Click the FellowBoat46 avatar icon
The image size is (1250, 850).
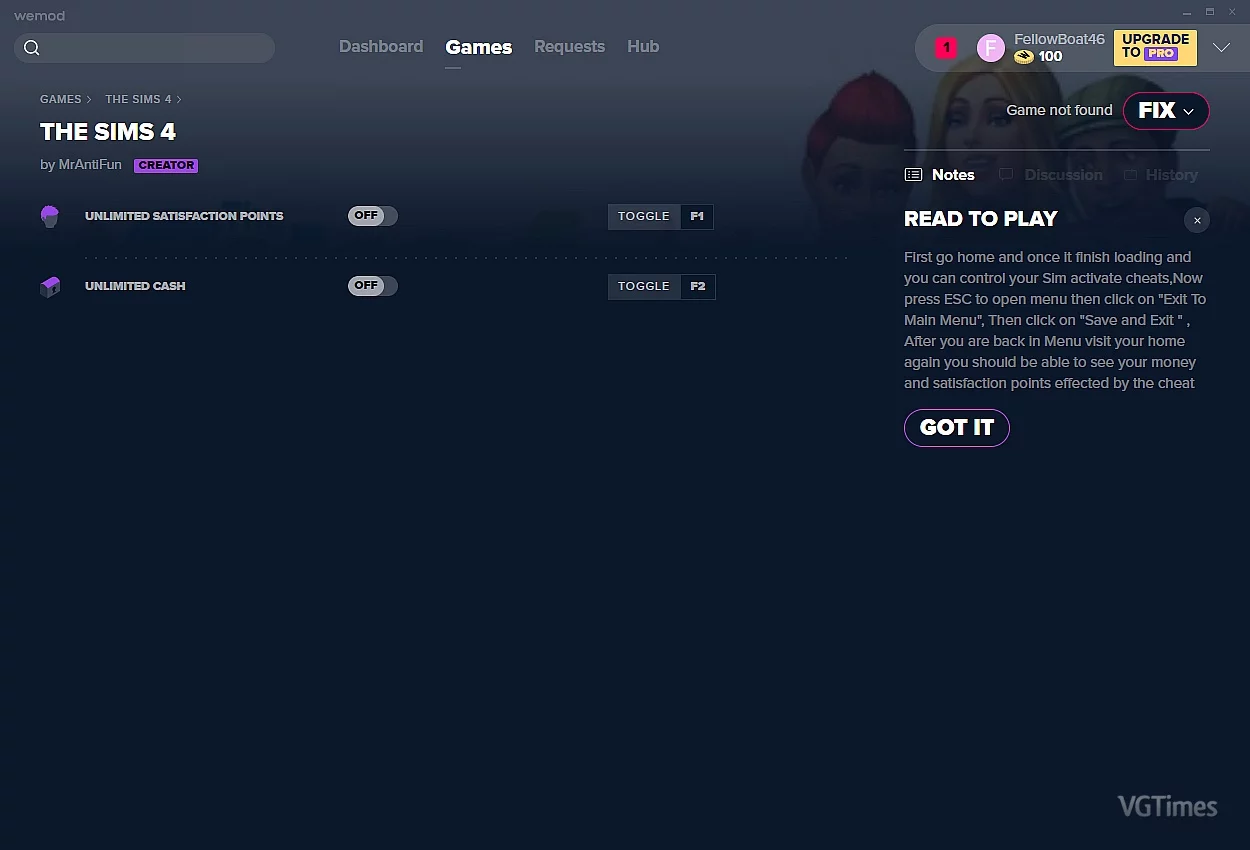pyautogui.click(x=990, y=48)
